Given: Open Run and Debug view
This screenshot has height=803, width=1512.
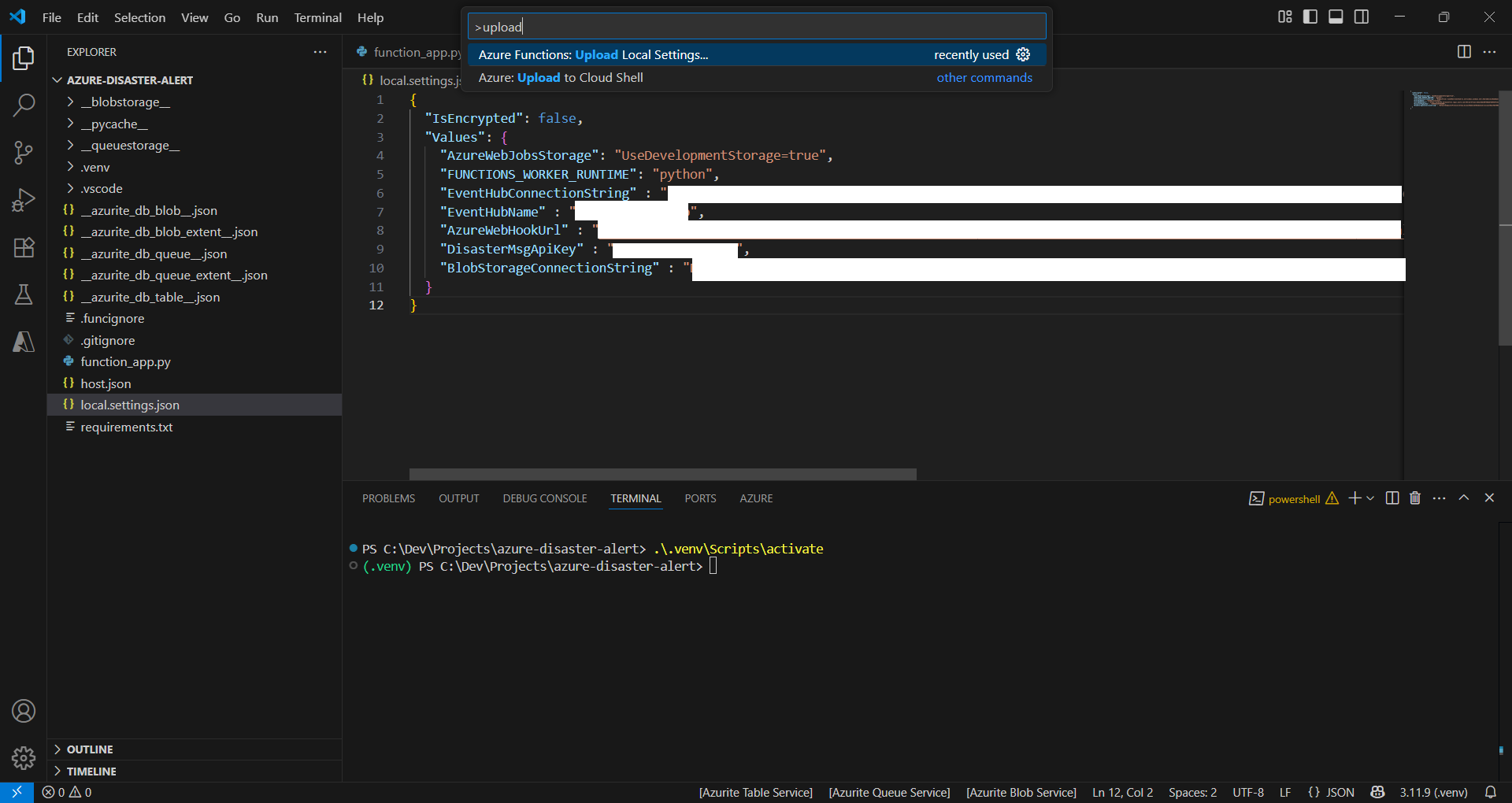Looking at the screenshot, I should pos(24,200).
